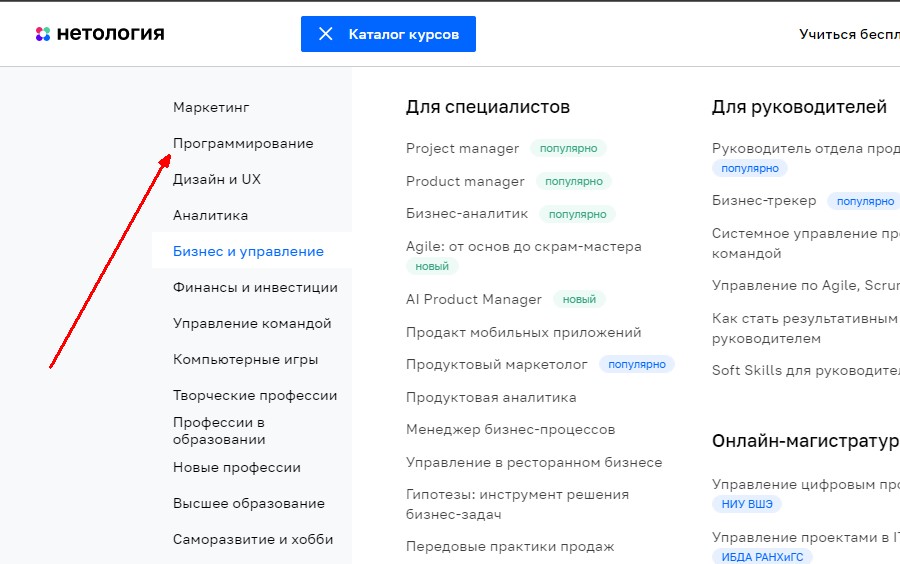Image resolution: width=900 pixels, height=564 pixels.
Task: Open the Бизнес-трекер course
Action: coord(764,201)
